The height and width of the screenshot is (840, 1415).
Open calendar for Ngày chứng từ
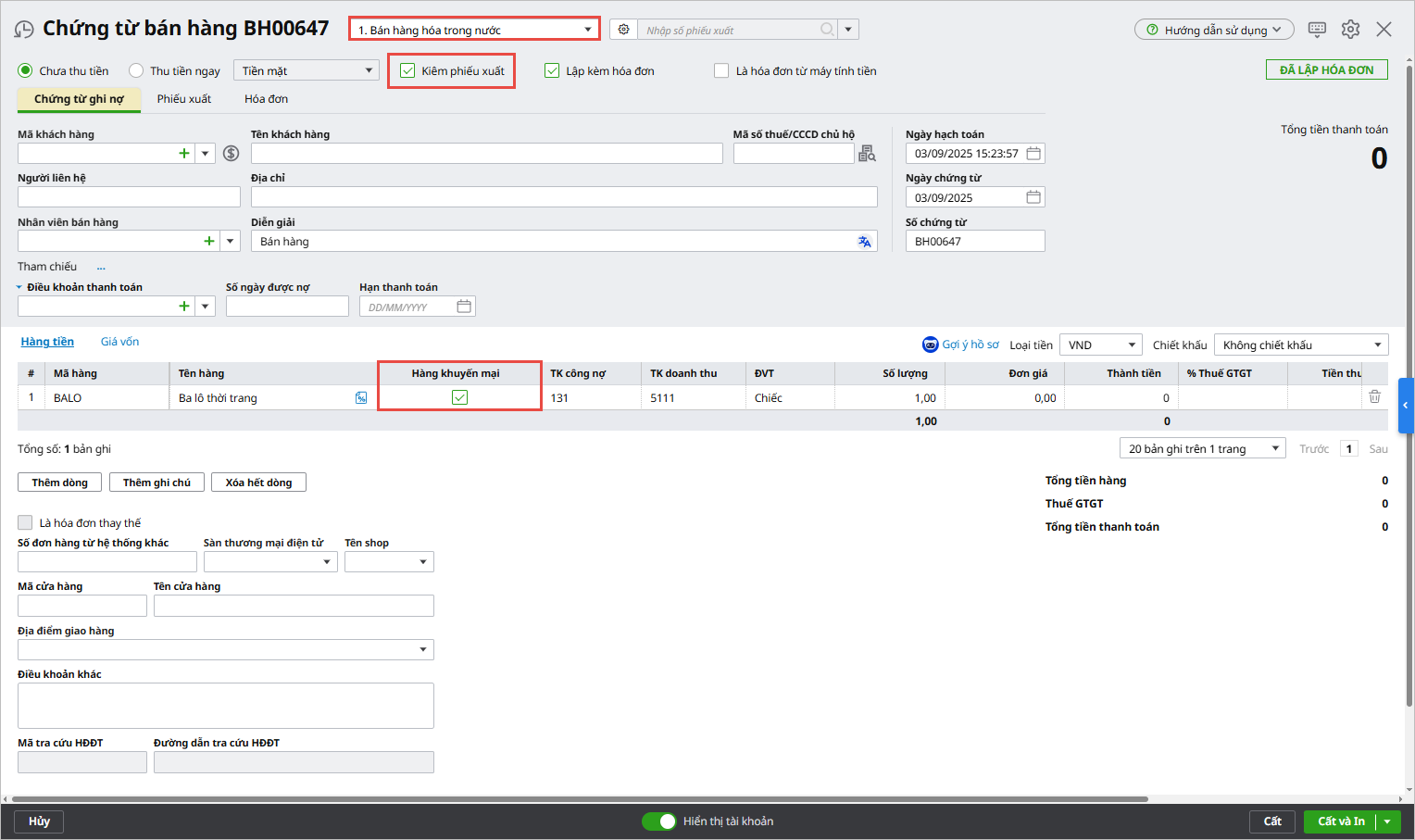[x=1033, y=197]
